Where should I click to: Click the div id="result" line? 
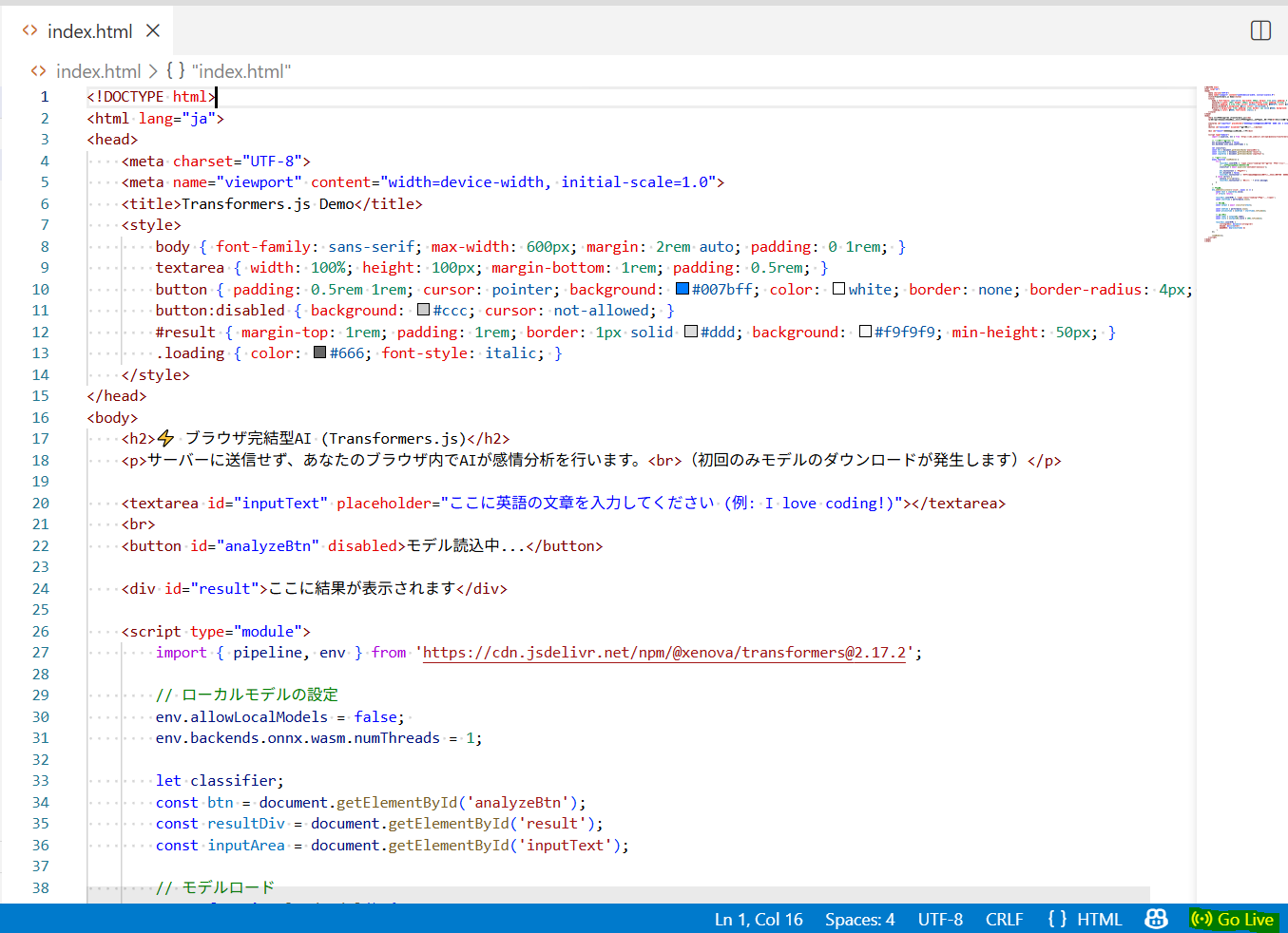click(315, 588)
